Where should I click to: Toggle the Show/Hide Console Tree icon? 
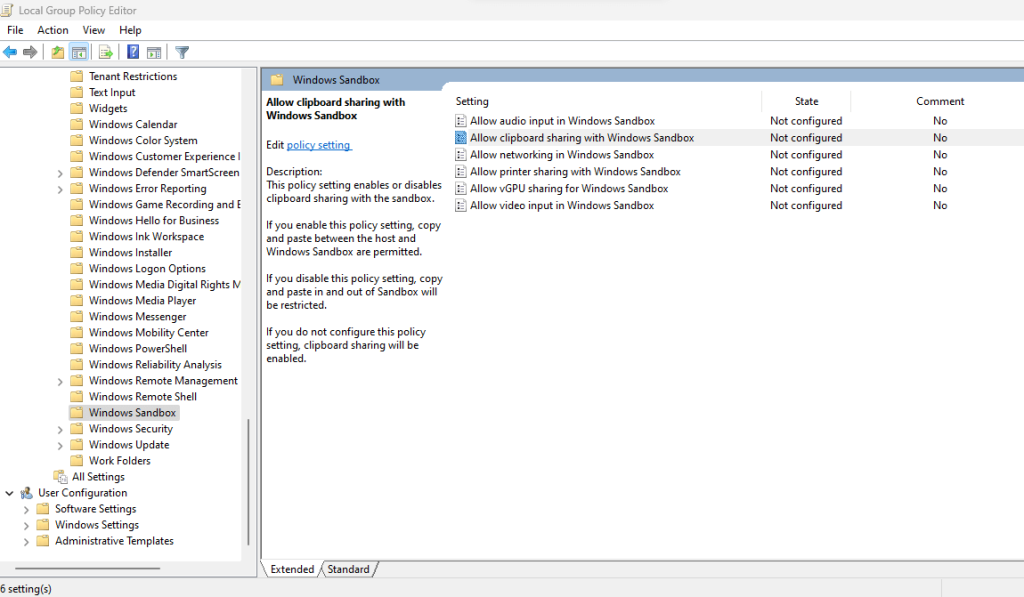[x=79, y=52]
